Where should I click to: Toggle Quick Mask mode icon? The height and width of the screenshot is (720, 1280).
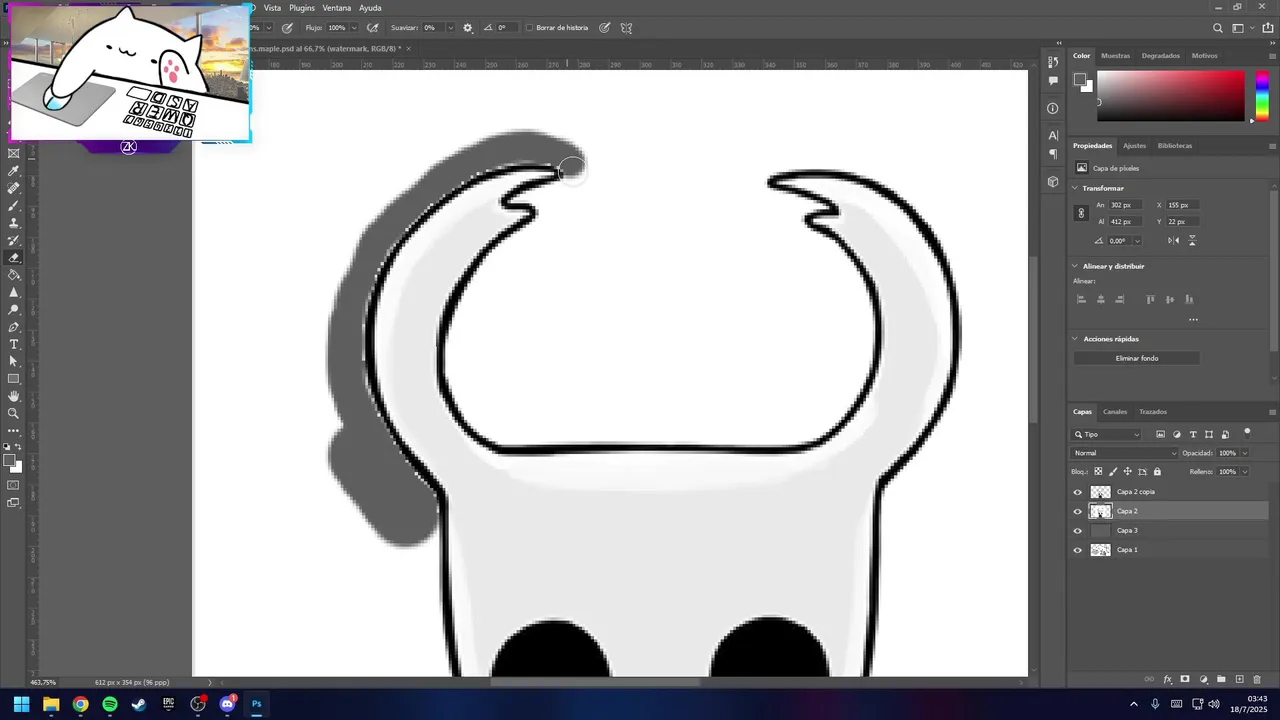coord(13,485)
